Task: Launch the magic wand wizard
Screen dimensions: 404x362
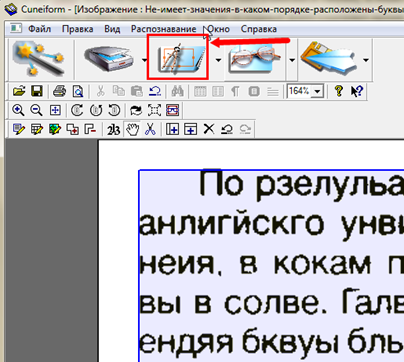Action: click(x=38, y=59)
